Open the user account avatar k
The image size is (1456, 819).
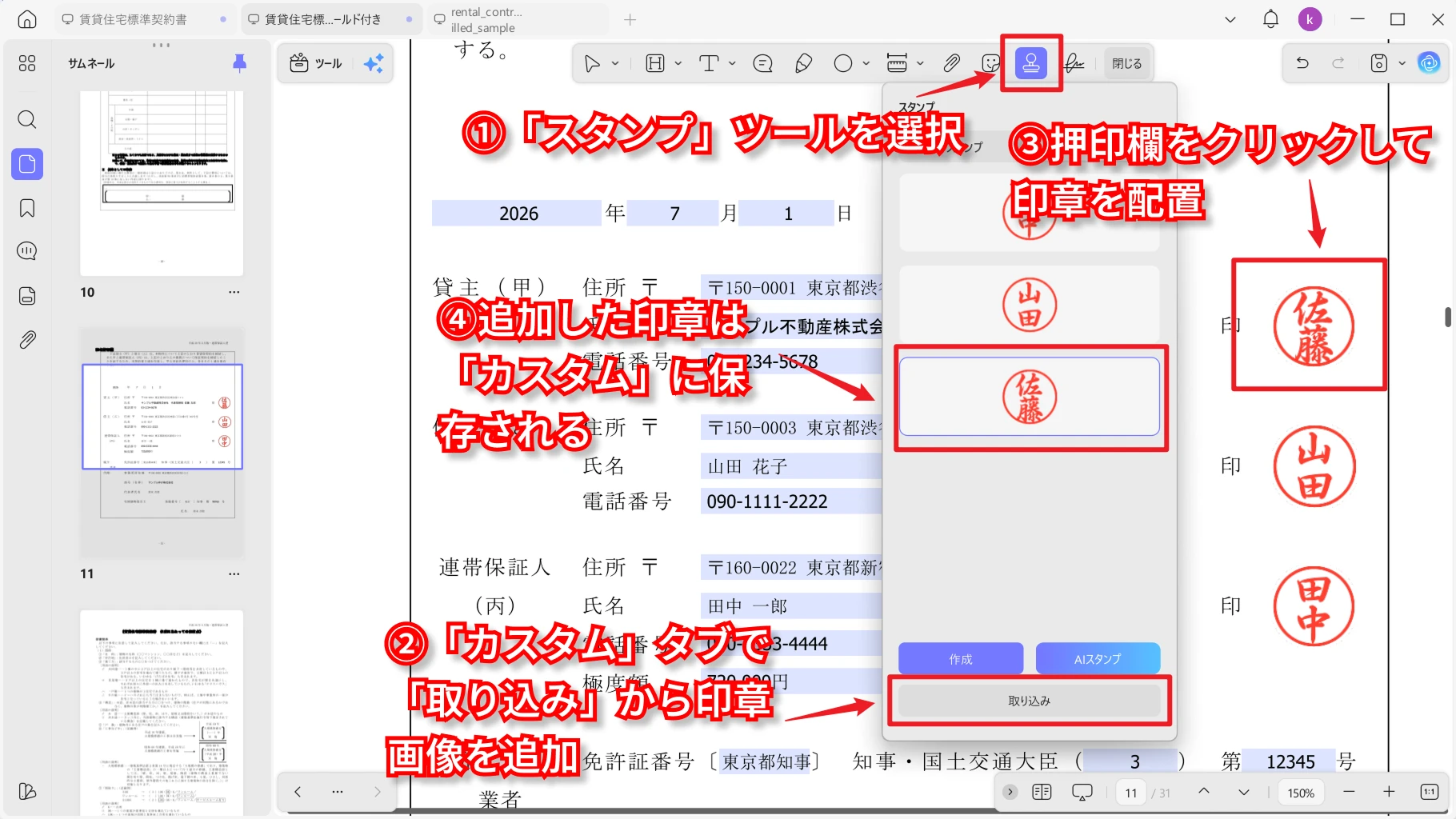(1310, 19)
